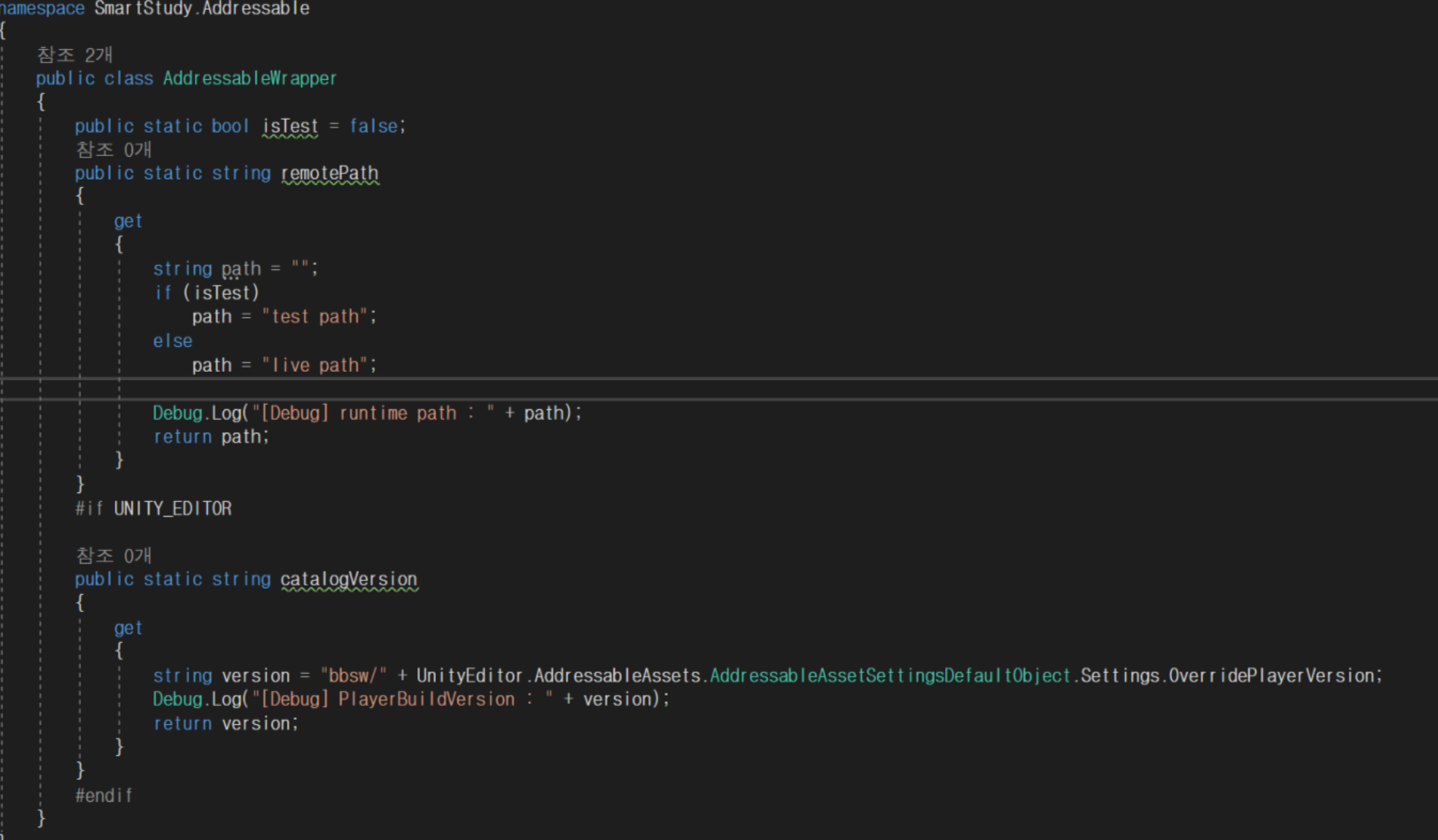Place cursor in the "test path" string
The height and width of the screenshot is (840, 1438).
(x=314, y=317)
